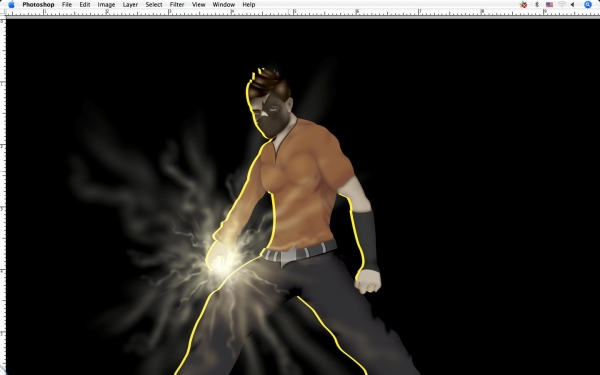Click the red ladybug menu bar icon

coord(523,5)
